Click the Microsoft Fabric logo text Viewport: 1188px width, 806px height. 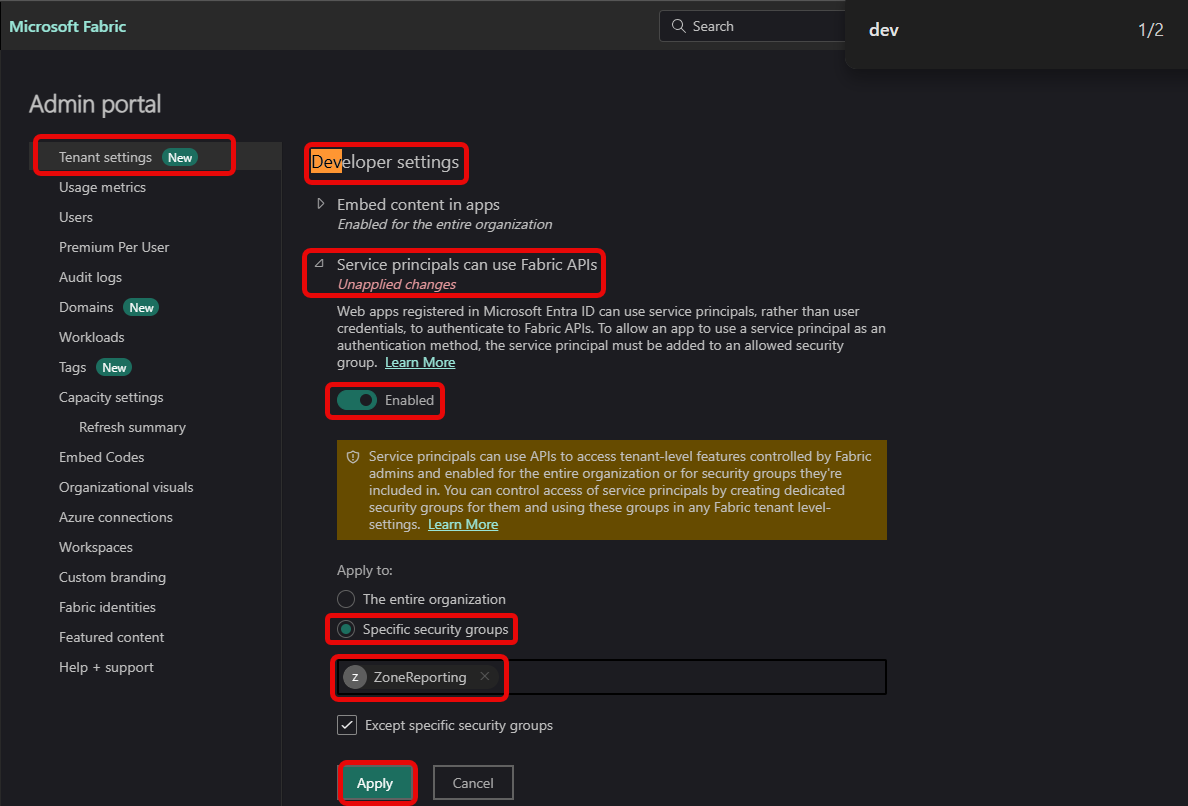pyautogui.click(x=67, y=27)
